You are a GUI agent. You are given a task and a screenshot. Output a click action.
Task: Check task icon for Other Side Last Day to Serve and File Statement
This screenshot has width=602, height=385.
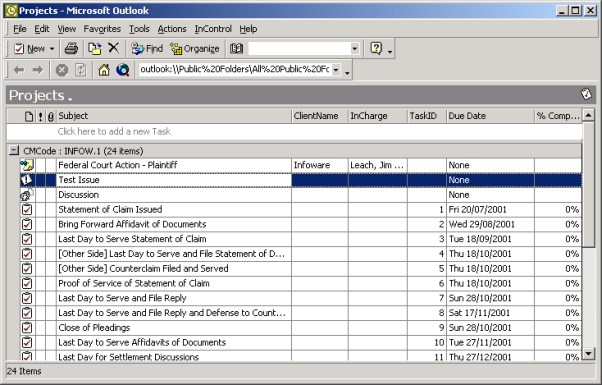[x=27, y=254]
